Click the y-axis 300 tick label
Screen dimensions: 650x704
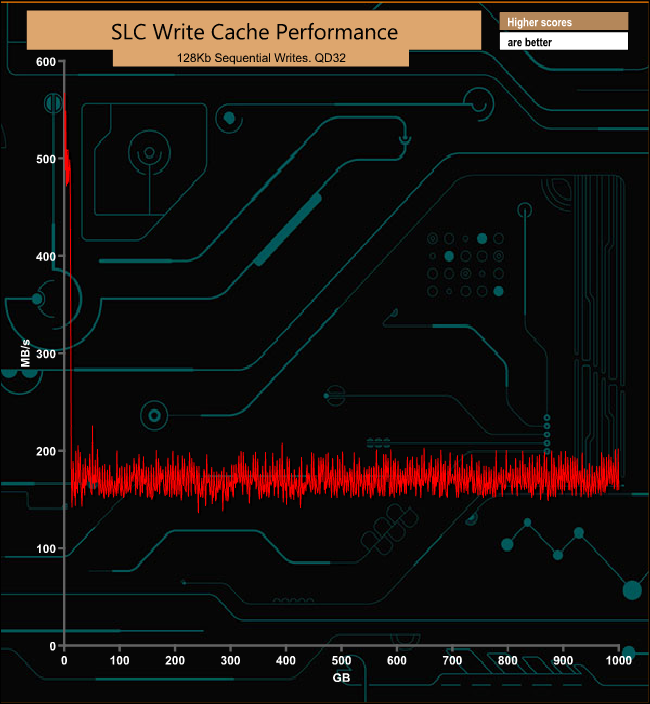[x=46, y=354]
